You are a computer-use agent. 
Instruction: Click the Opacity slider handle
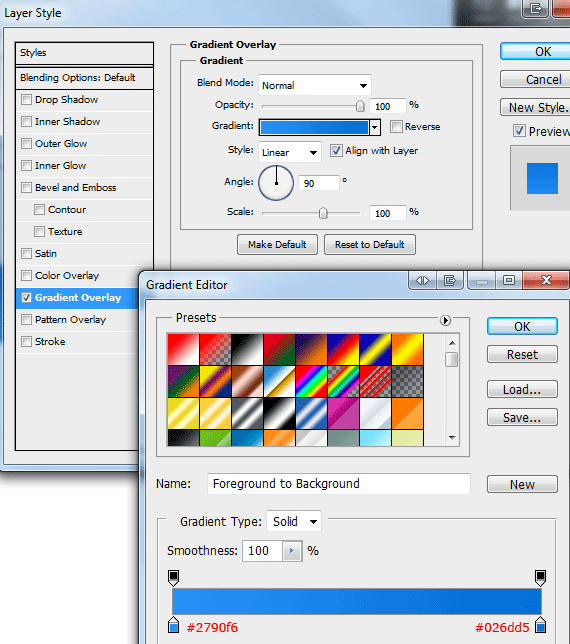coord(360,106)
